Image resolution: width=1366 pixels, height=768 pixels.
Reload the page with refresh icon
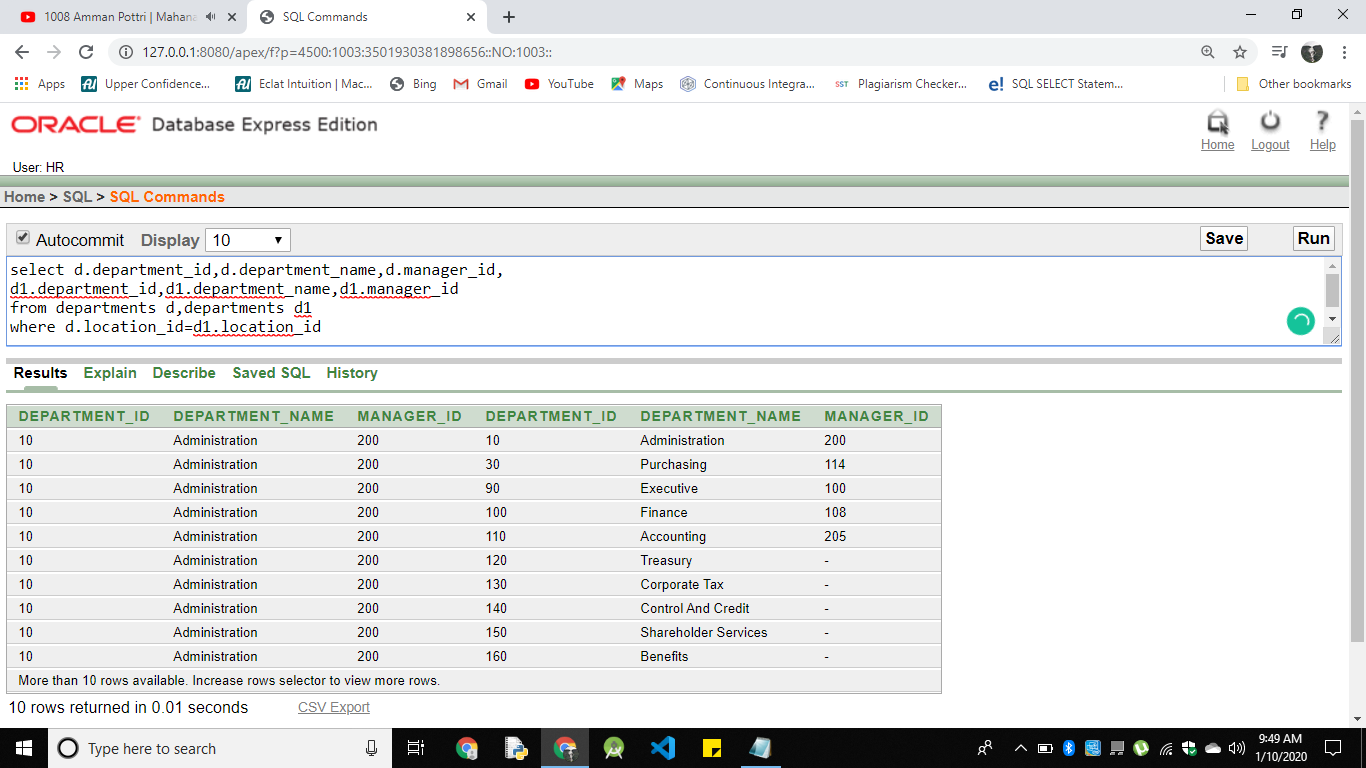pos(86,52)
